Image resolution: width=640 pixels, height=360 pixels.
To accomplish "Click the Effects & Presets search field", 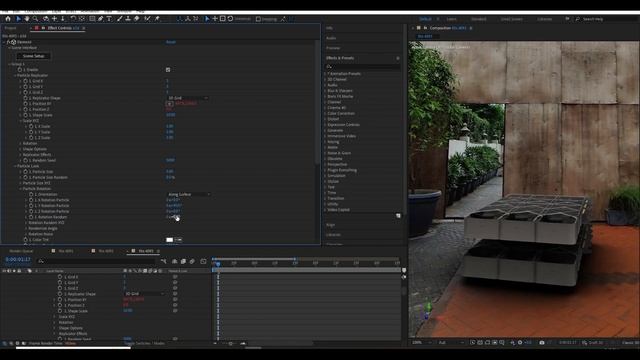I will [x=362, y=66].
